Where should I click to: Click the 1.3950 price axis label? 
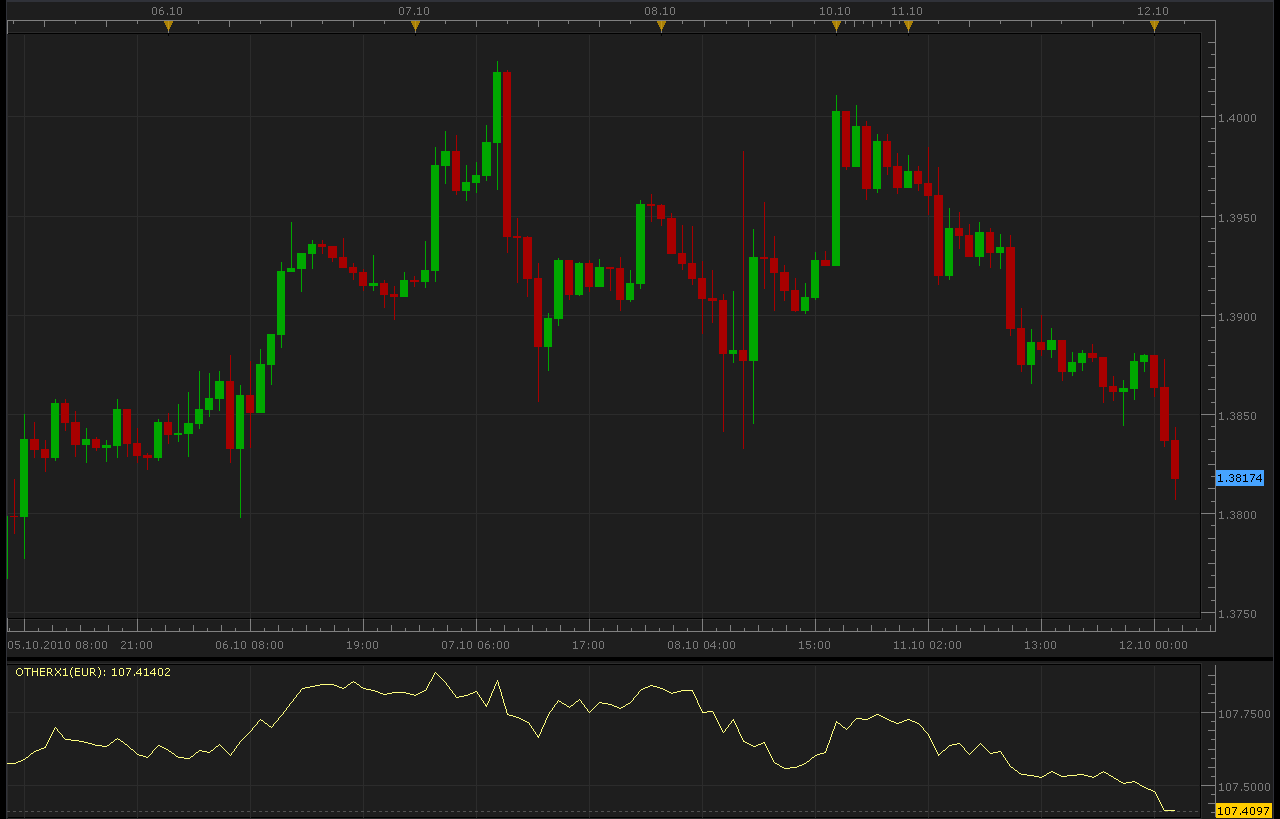1237,218
